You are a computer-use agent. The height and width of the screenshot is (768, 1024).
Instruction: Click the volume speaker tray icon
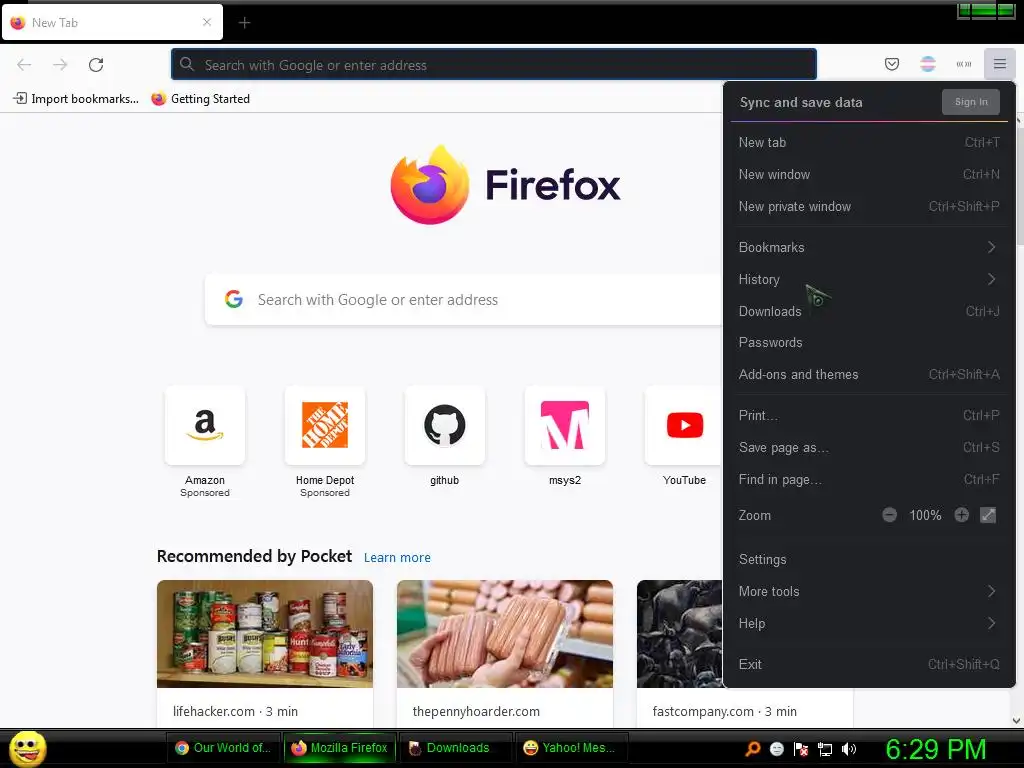(849, 749)
